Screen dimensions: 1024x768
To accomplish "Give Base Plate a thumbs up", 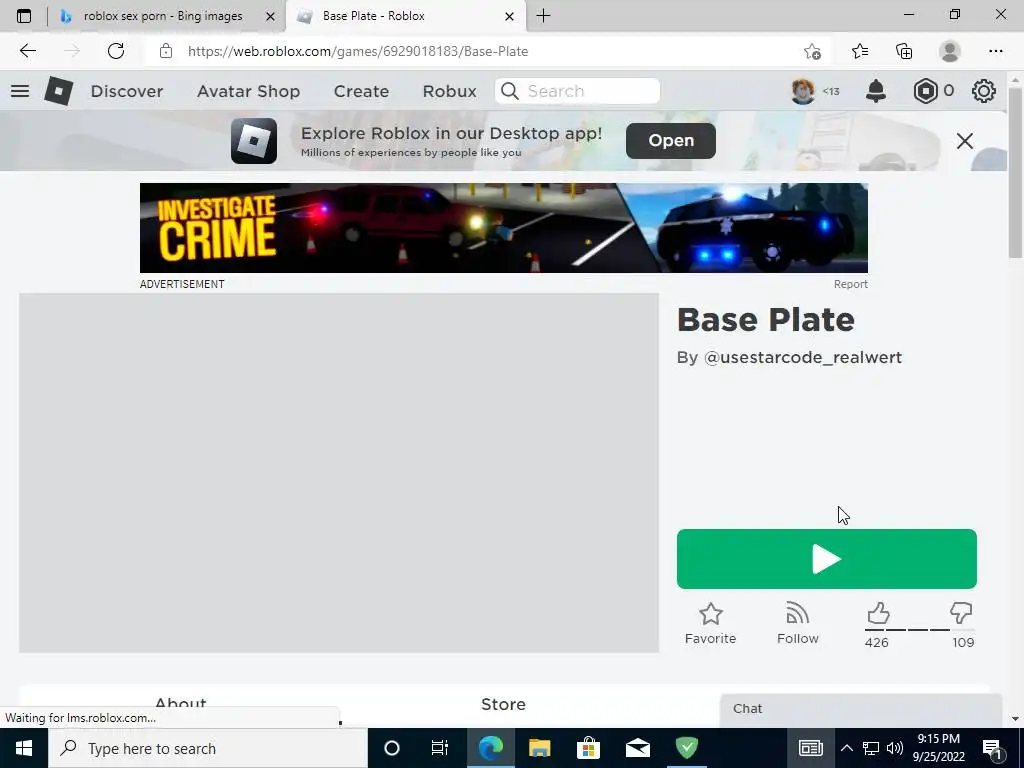I will point(878,614).
